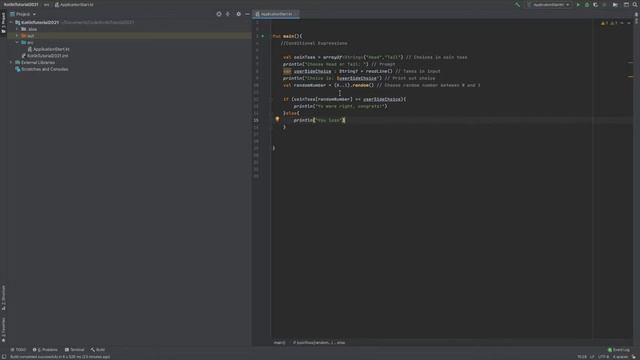Select Scratches and Consoles
Screen dimensions: 640x360
(44, 69)
